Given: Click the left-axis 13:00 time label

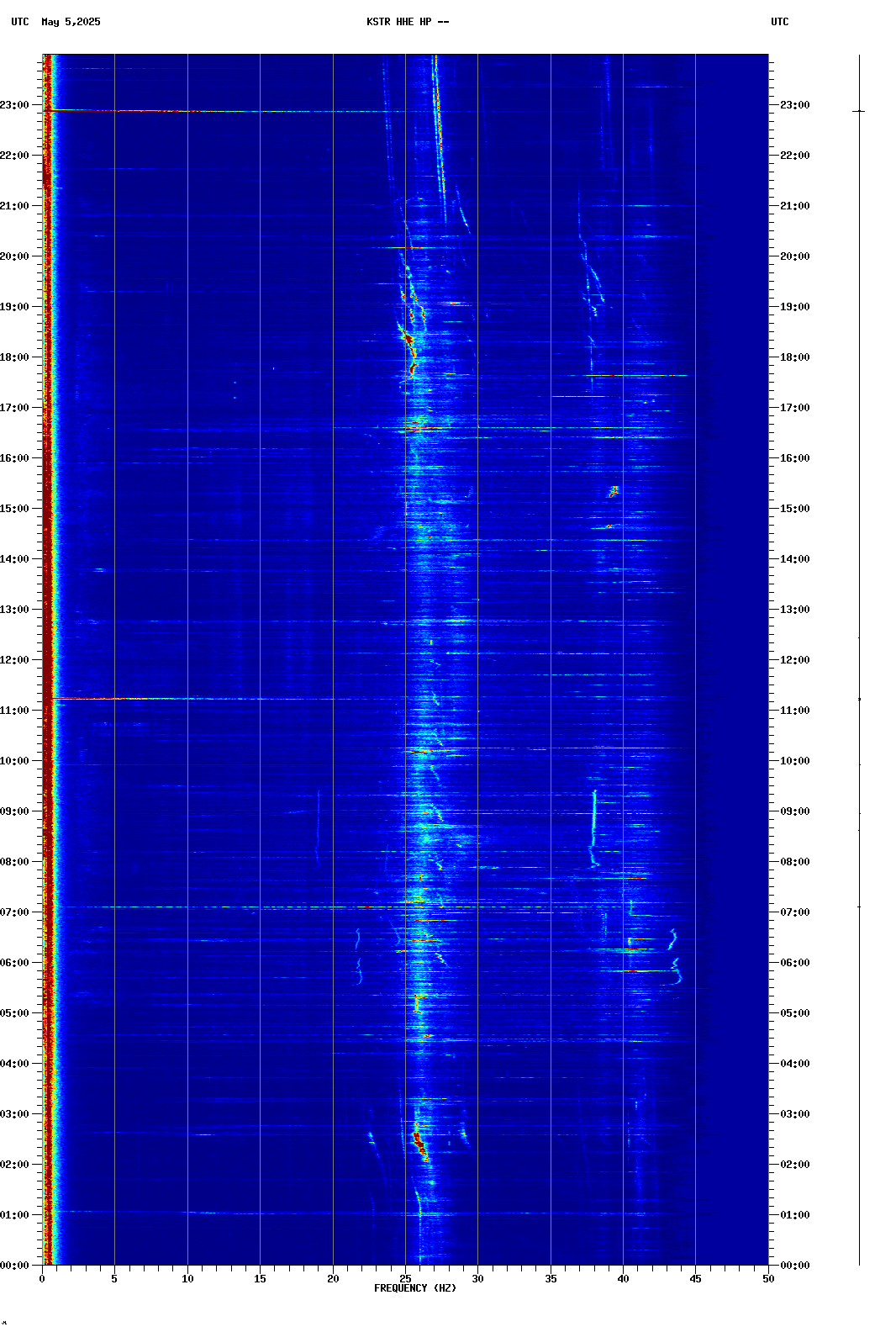Looking at the screenshot, I should pyautogui.click(x=14, y=610).
